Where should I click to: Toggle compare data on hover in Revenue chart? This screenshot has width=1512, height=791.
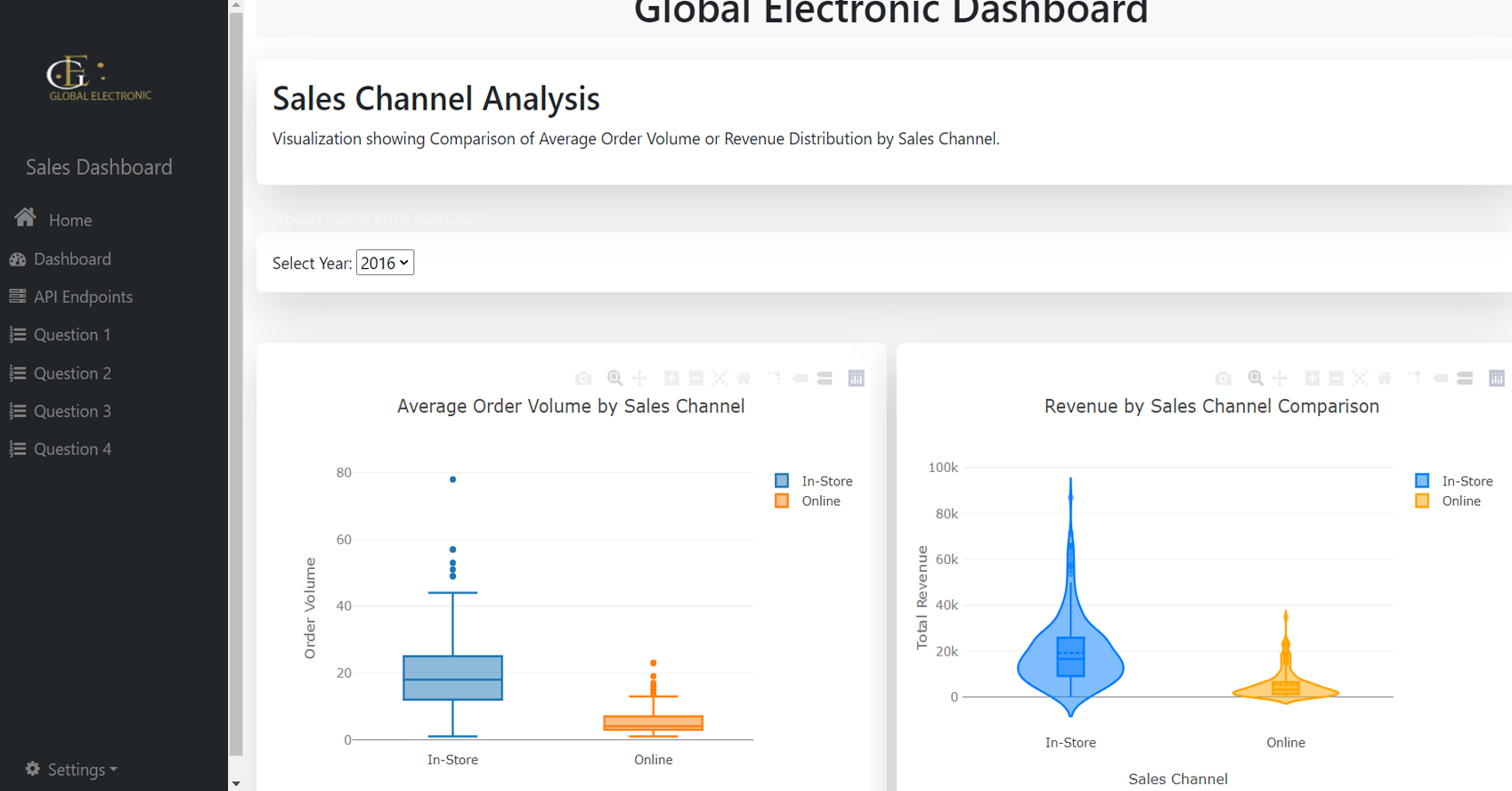coord(1465,379)
